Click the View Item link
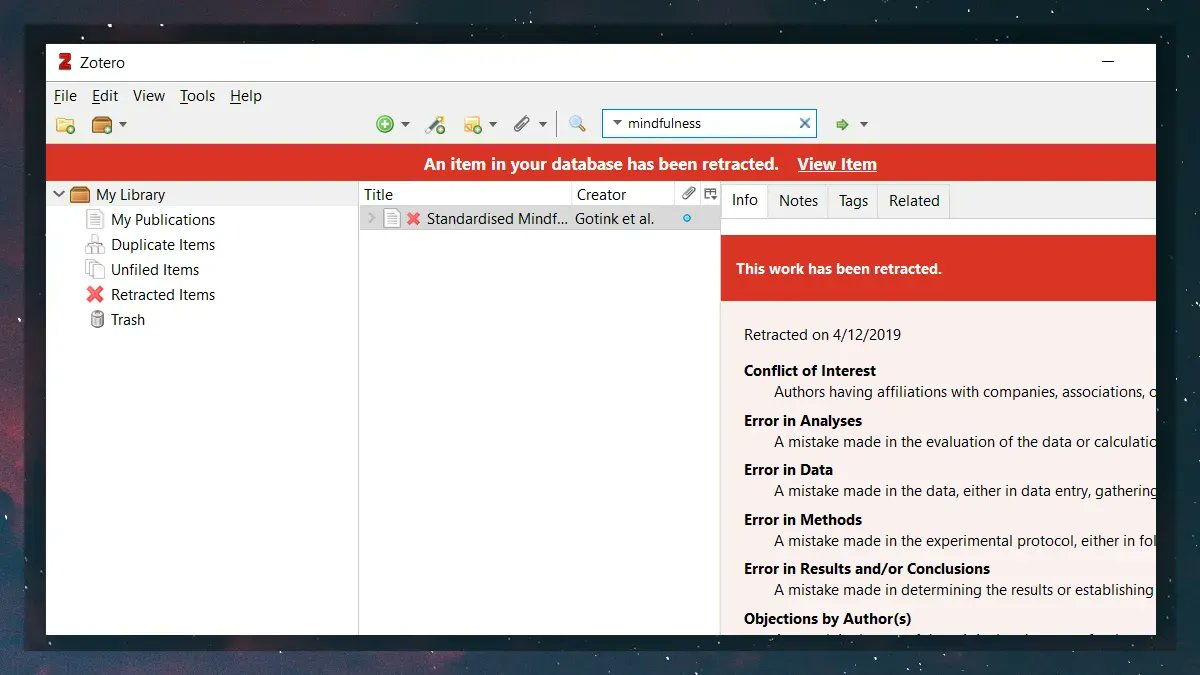Screen dimensions: 1200x675 [837, 164]
